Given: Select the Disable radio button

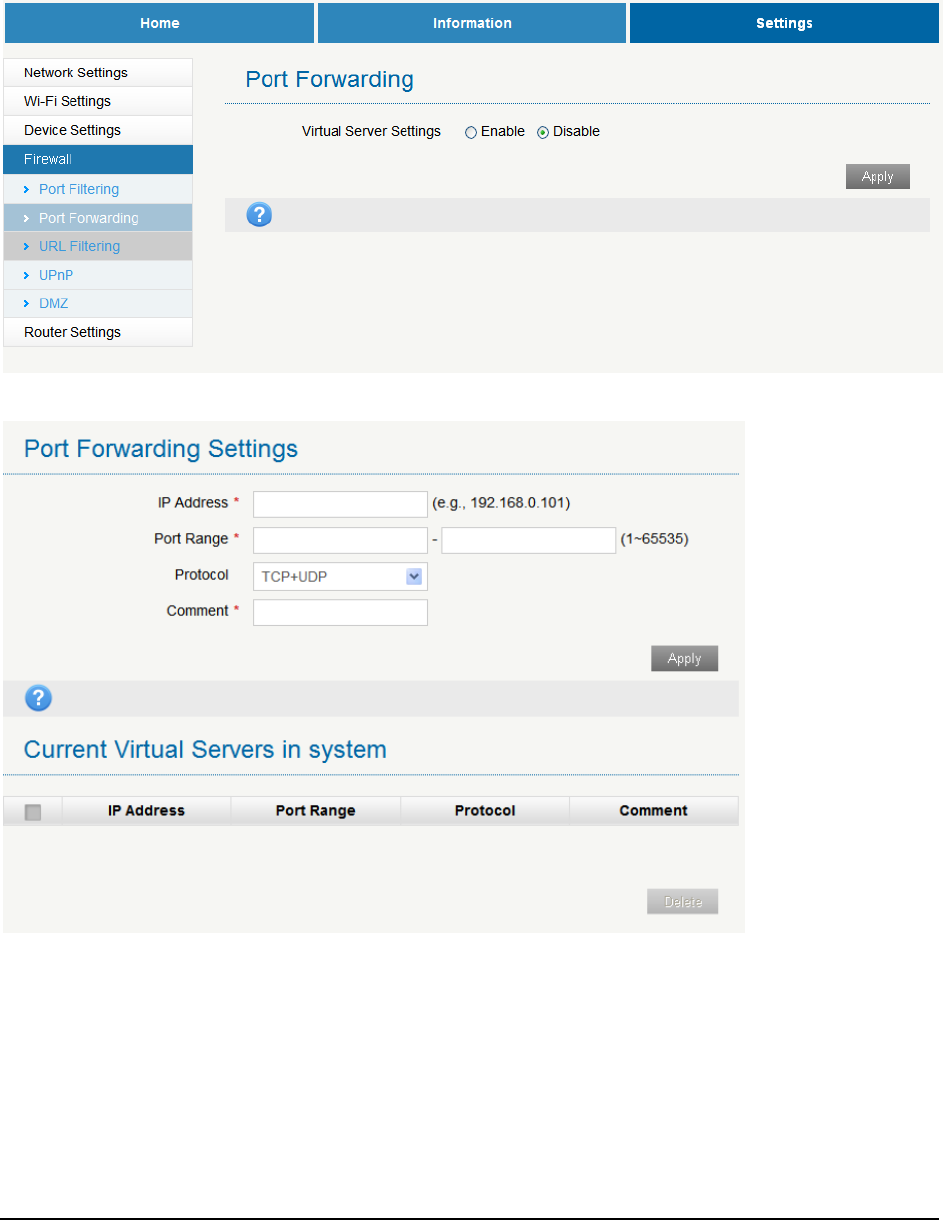Looking at the screenshot, I should (543, 132).
